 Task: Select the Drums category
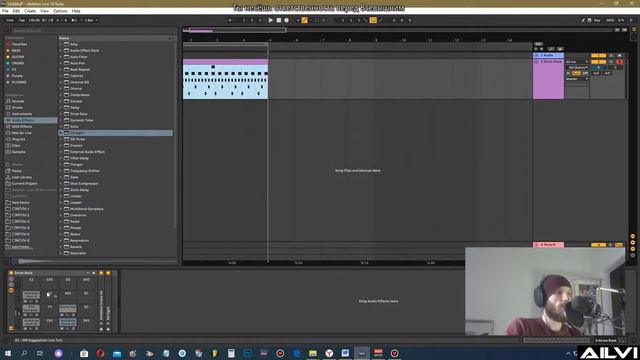17,108
